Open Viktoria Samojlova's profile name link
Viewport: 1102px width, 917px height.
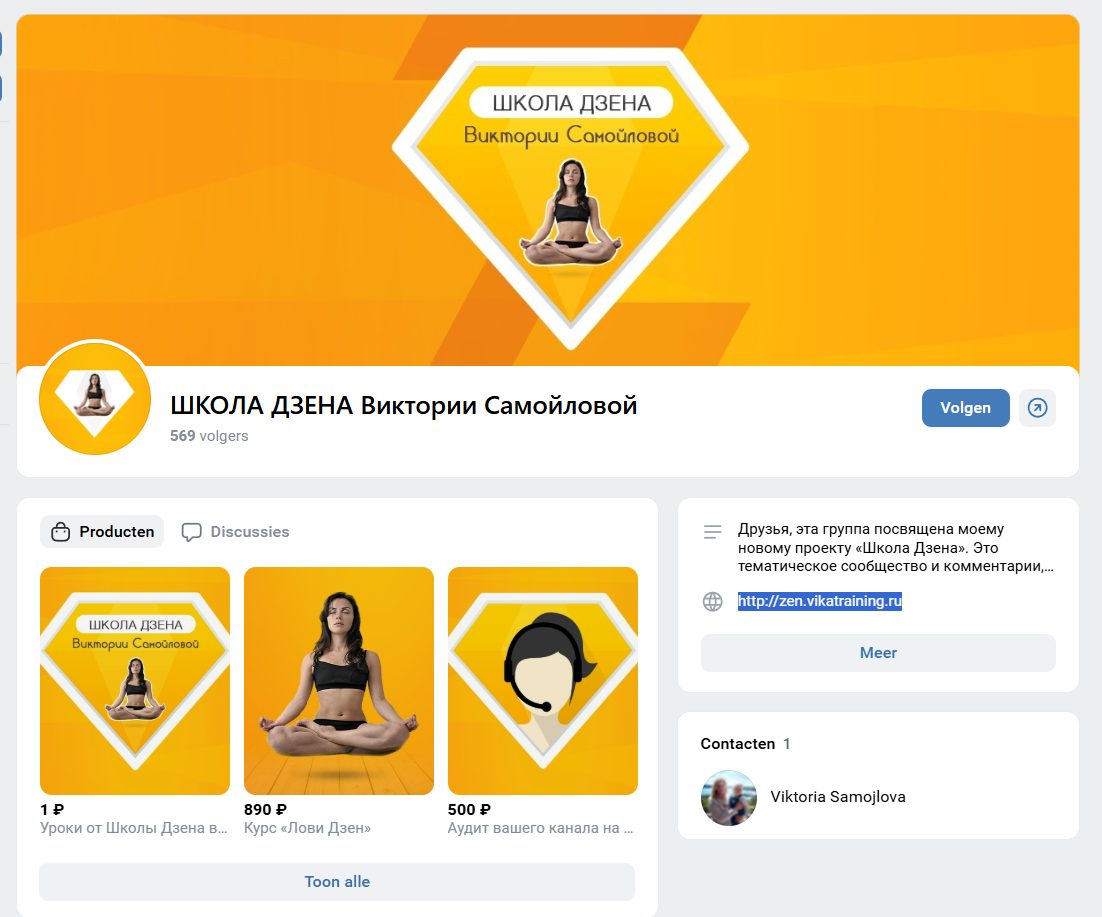[838, 797]
